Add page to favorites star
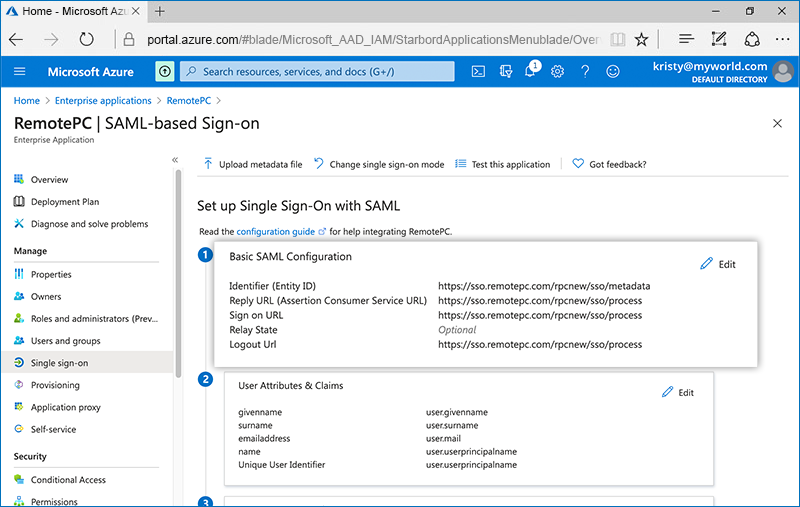This screenshot has height=507, width=800. 641,39
